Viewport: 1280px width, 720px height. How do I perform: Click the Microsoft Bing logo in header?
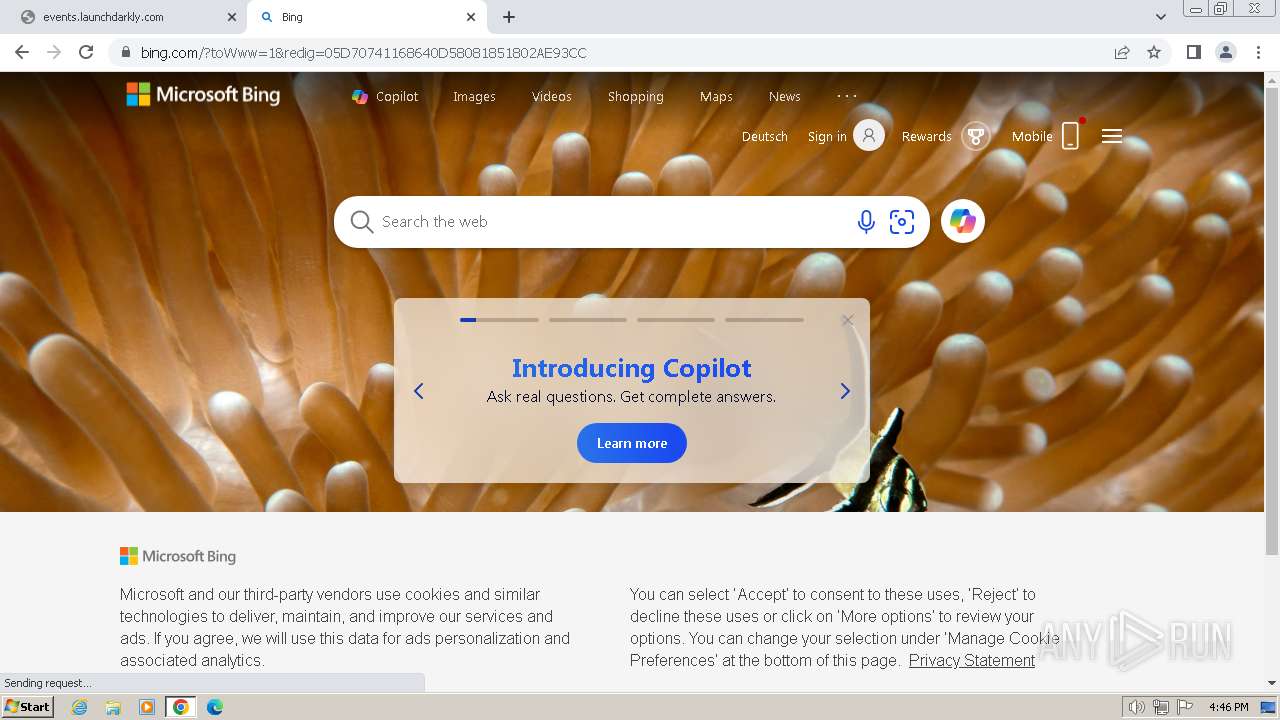click(x=203, y=95)
